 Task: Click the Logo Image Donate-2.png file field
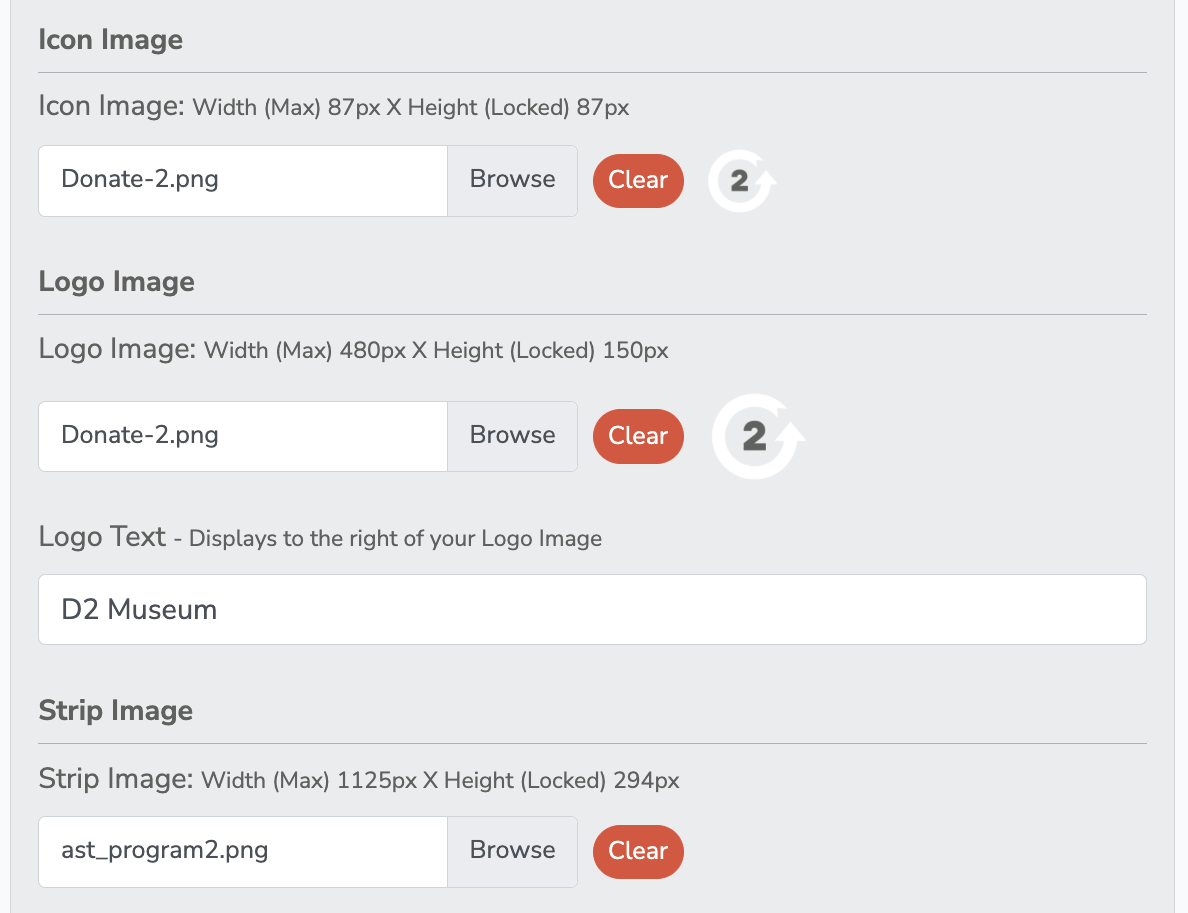click(243, 436)
